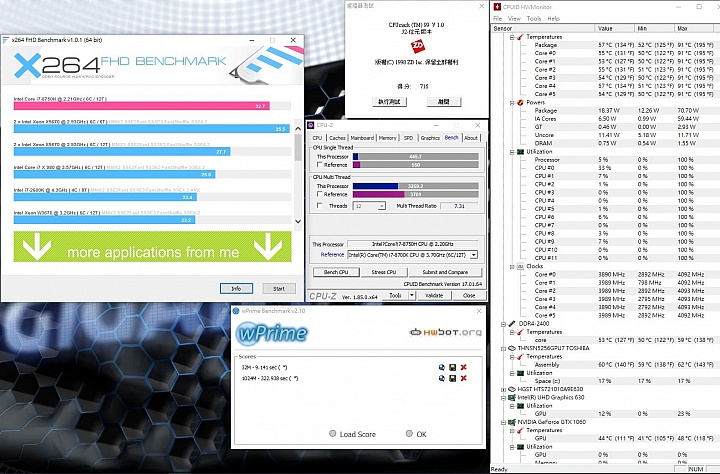Click the Powers flame icon in HWMonitor

[521, 102]
